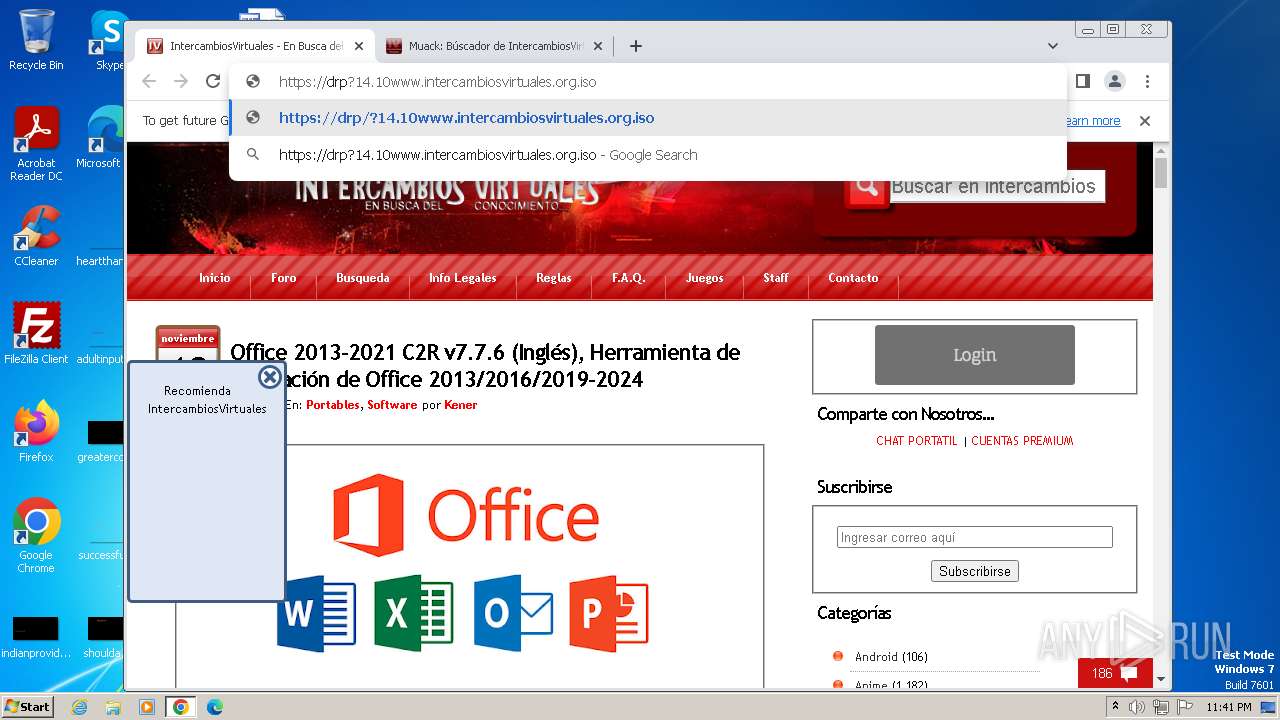Show hidden system tray icons
Screen dimensions: 1280x720
tap(1115, 706)
